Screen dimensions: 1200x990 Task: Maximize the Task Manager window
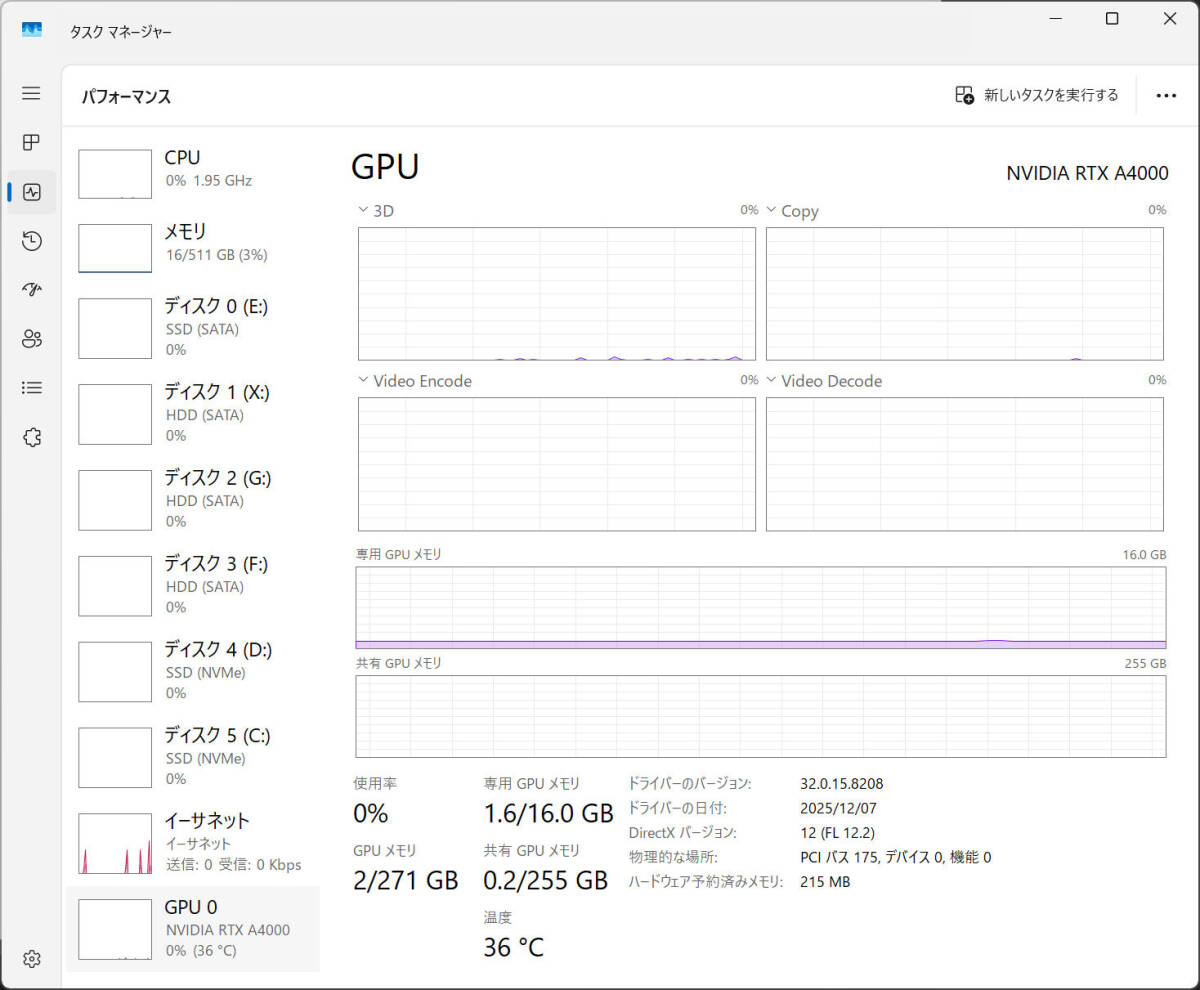click(1112, 19)
